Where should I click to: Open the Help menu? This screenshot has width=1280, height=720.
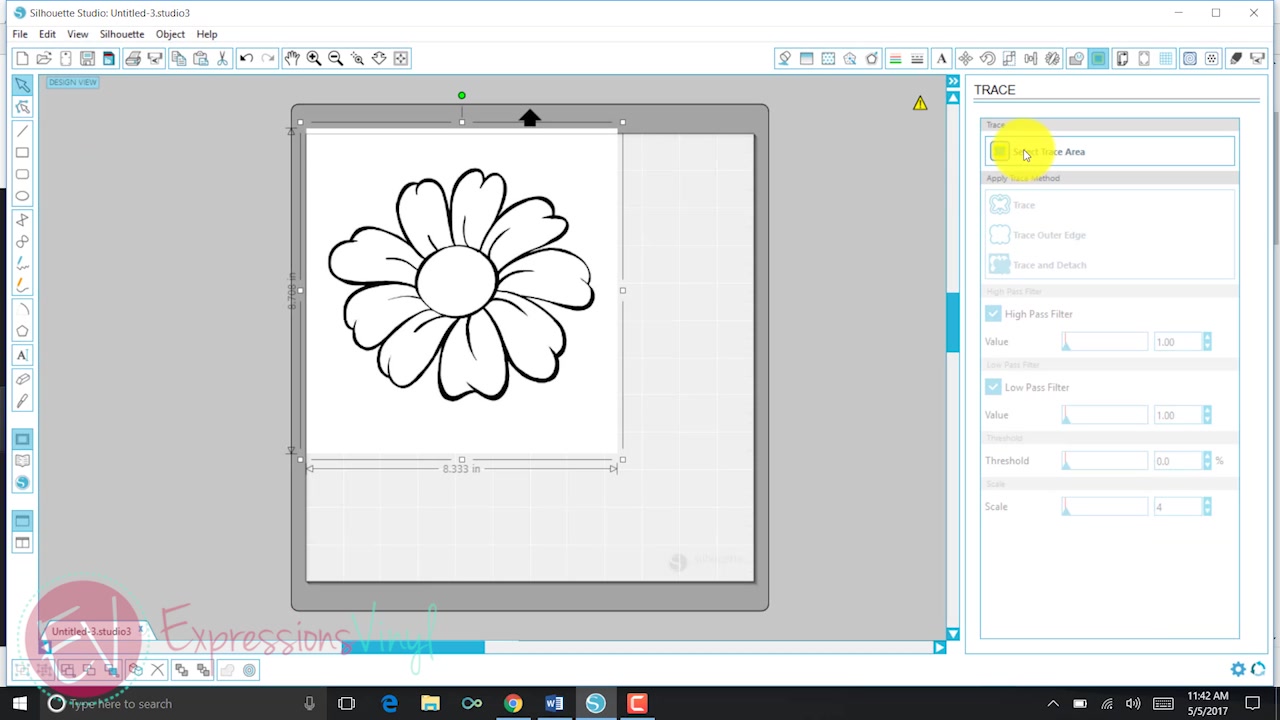(207, 34)
